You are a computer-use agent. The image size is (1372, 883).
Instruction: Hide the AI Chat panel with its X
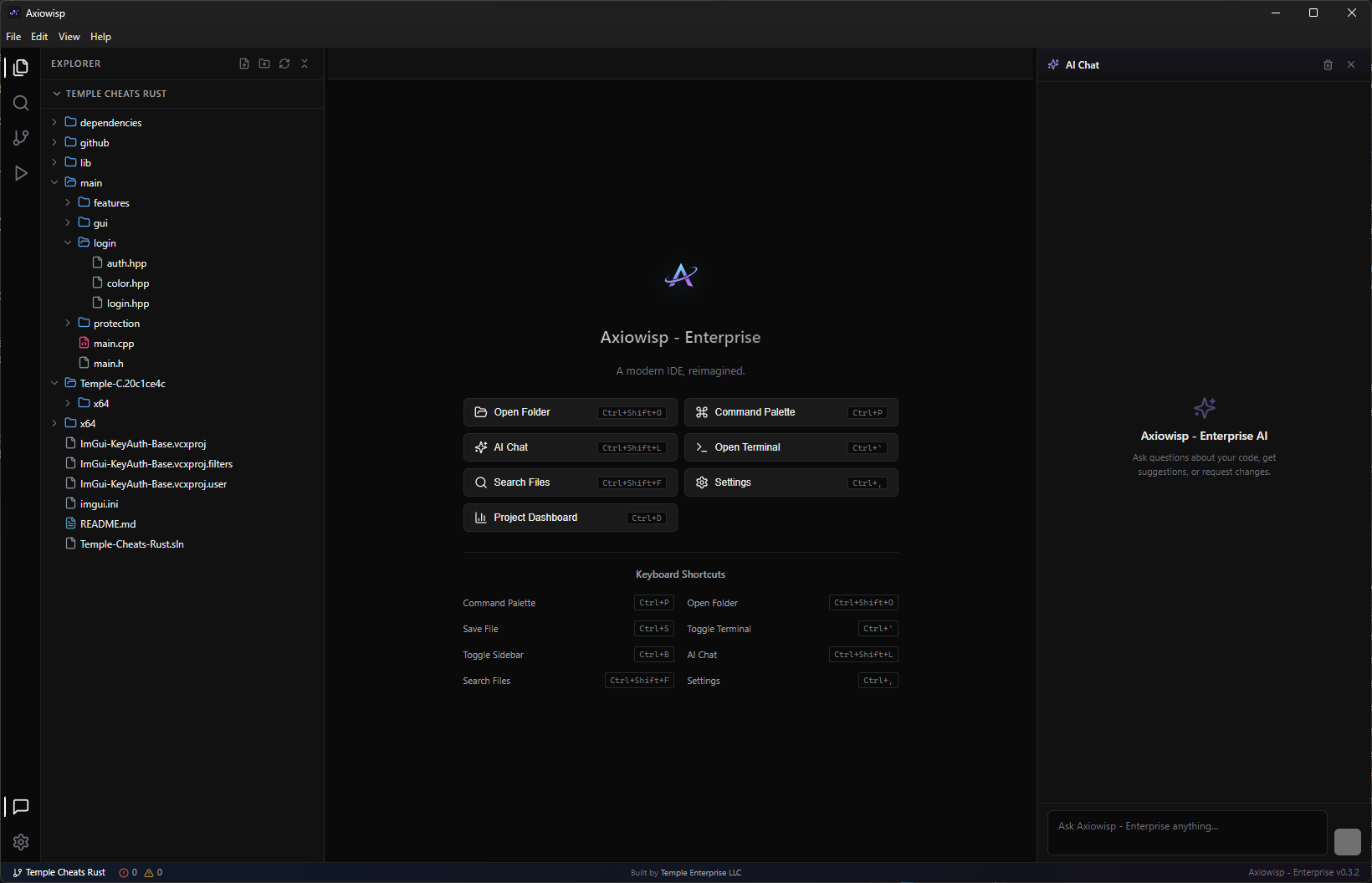coord(1351,64)
